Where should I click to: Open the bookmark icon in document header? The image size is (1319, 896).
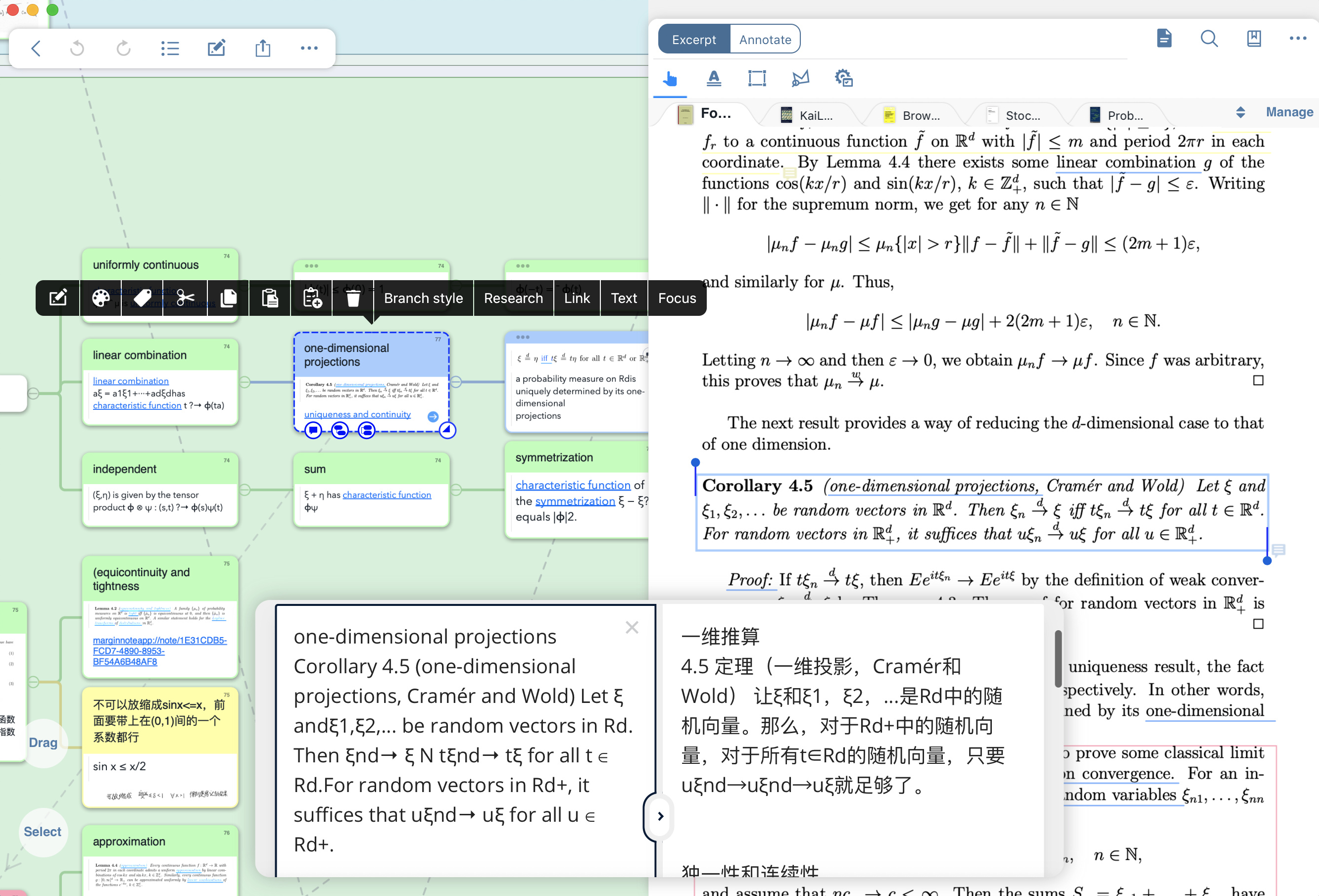tap(1254, 39)
